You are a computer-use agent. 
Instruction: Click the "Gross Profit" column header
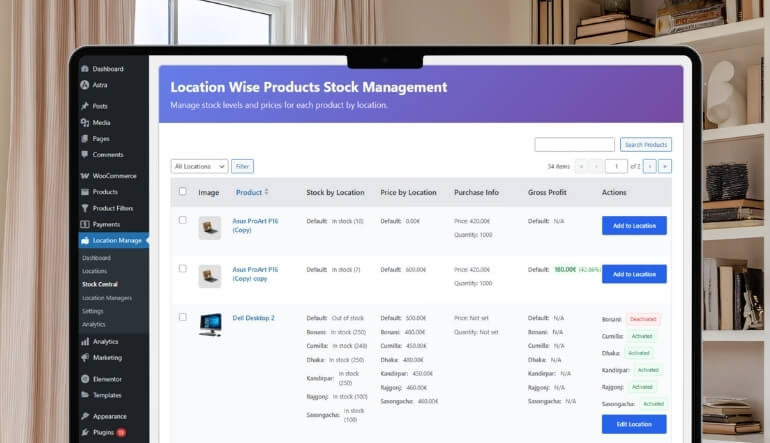[547, 193]
